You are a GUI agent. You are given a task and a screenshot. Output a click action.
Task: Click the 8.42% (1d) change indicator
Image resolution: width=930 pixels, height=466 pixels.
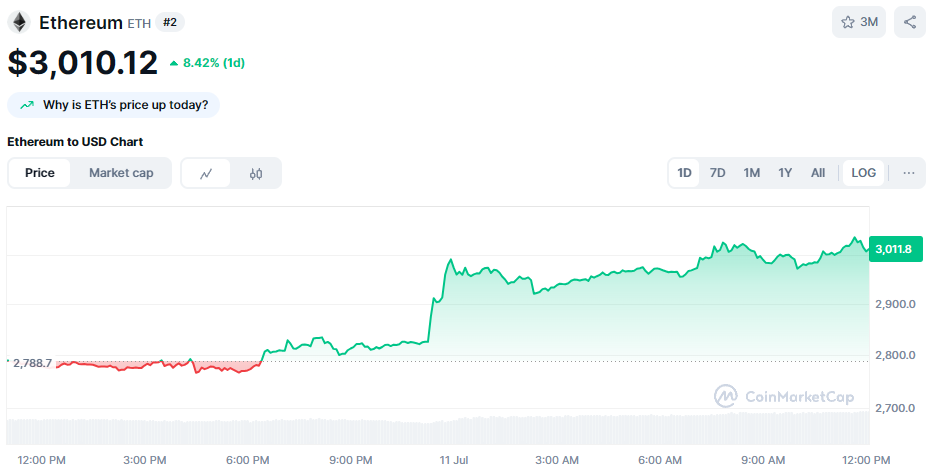point(207,63)
